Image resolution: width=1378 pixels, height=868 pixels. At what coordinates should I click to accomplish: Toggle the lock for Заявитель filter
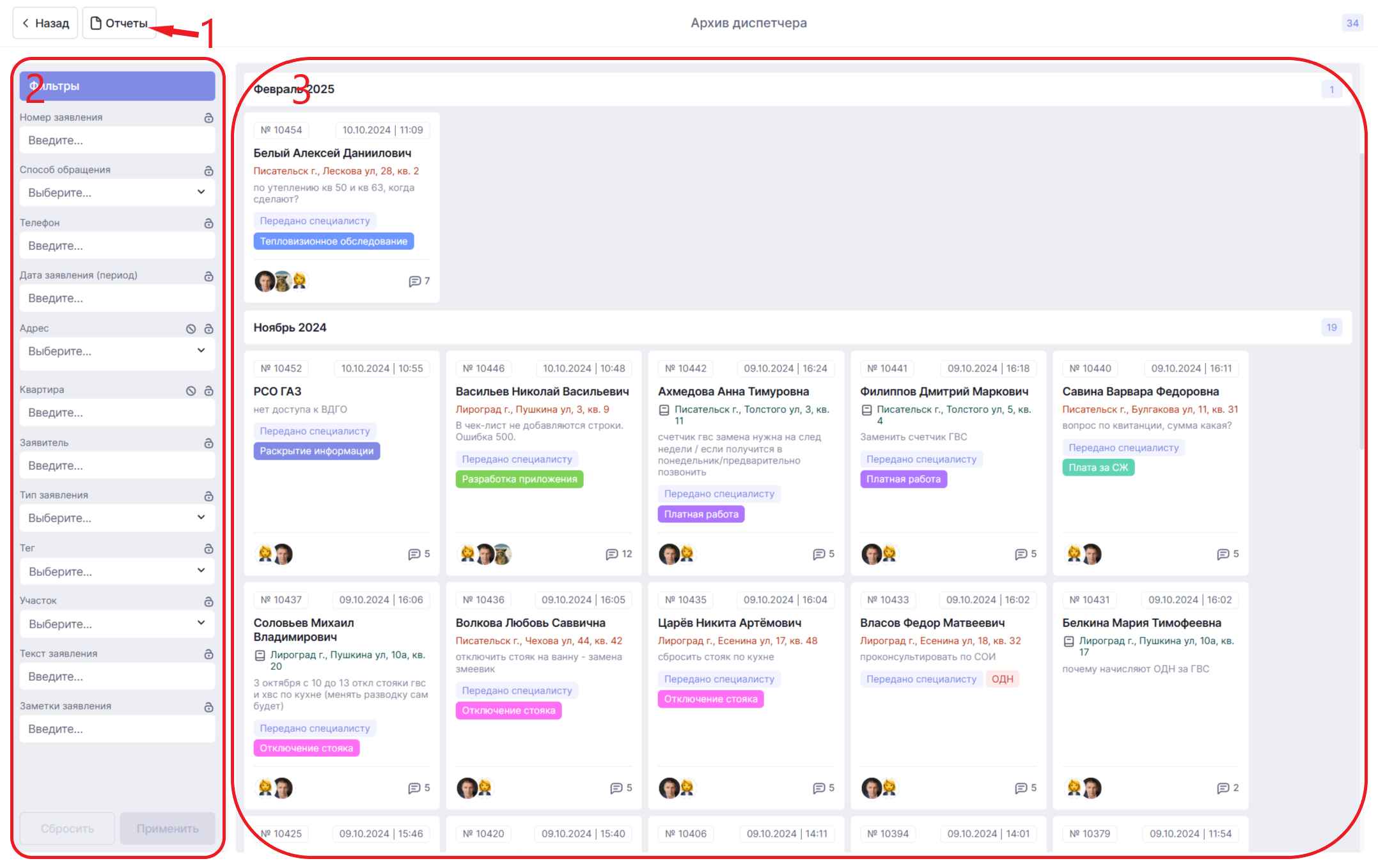(208, 443)
